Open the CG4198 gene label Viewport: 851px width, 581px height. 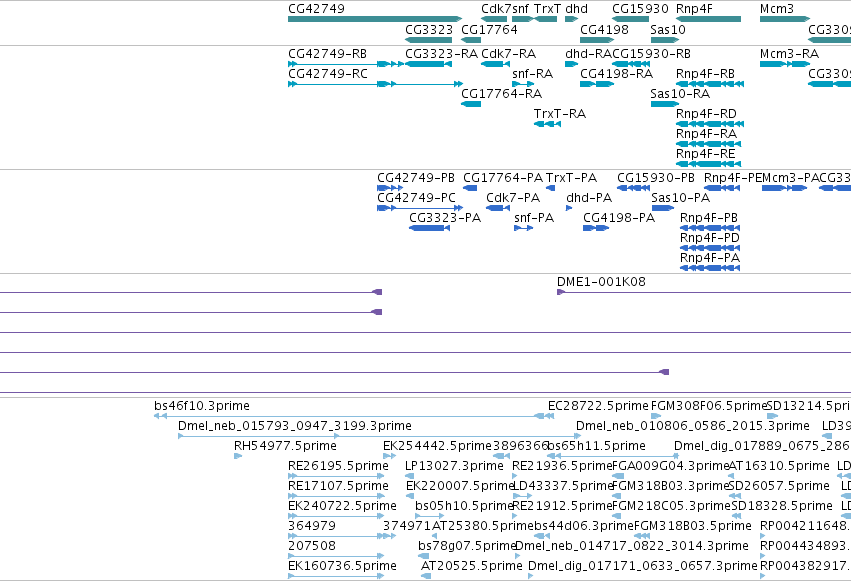click(604, 29)
